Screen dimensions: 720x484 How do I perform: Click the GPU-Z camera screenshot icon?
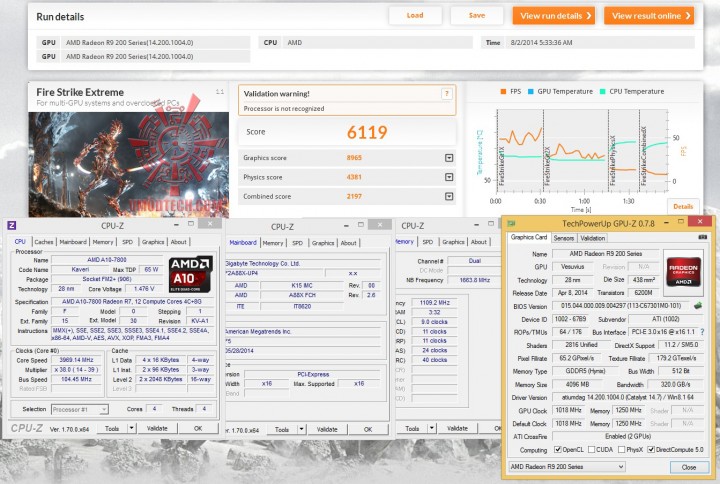point(703,237)
